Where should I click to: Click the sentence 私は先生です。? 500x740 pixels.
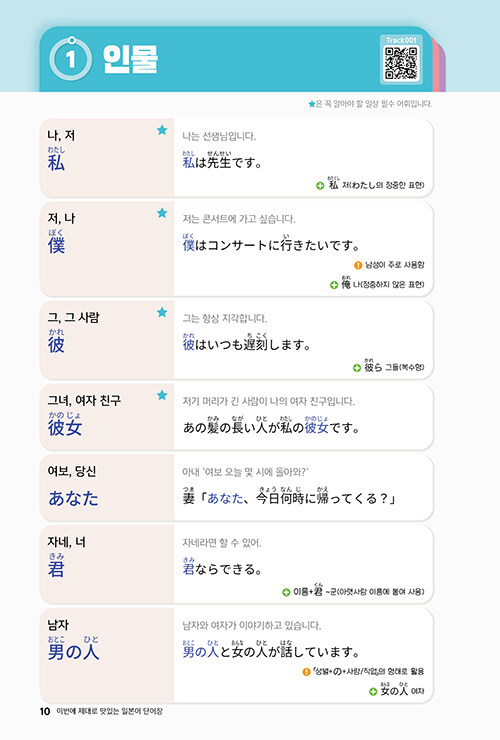pos(222,161)
